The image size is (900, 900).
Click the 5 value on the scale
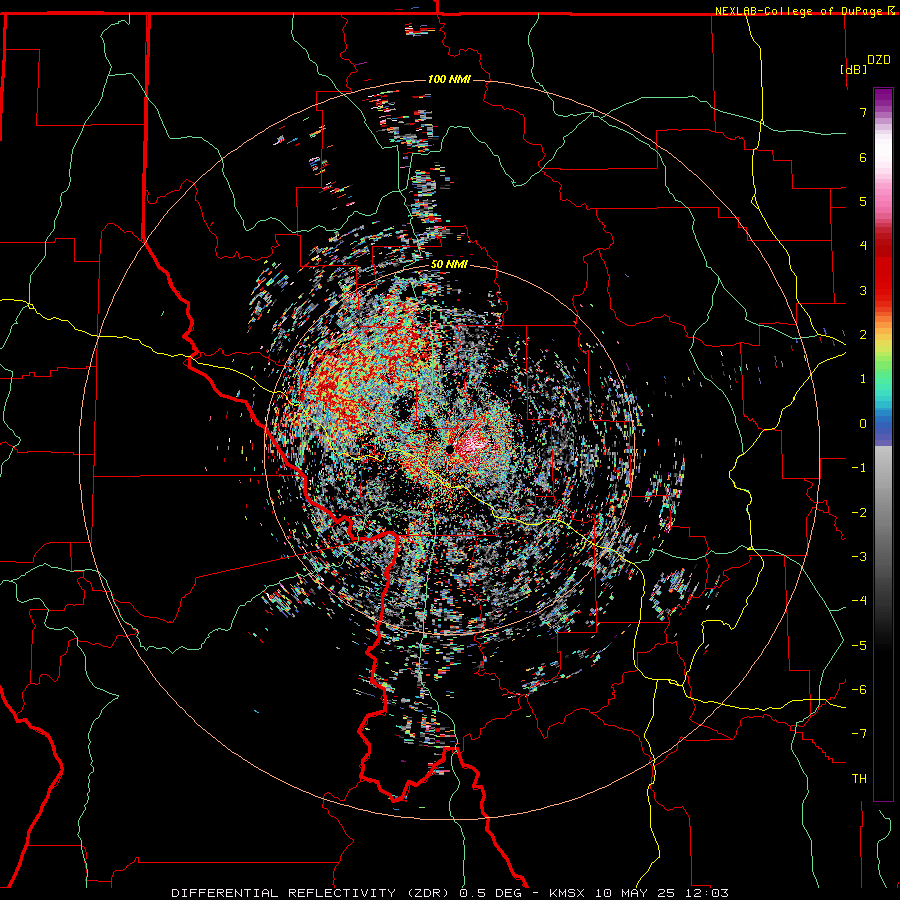tap(863, 201)
